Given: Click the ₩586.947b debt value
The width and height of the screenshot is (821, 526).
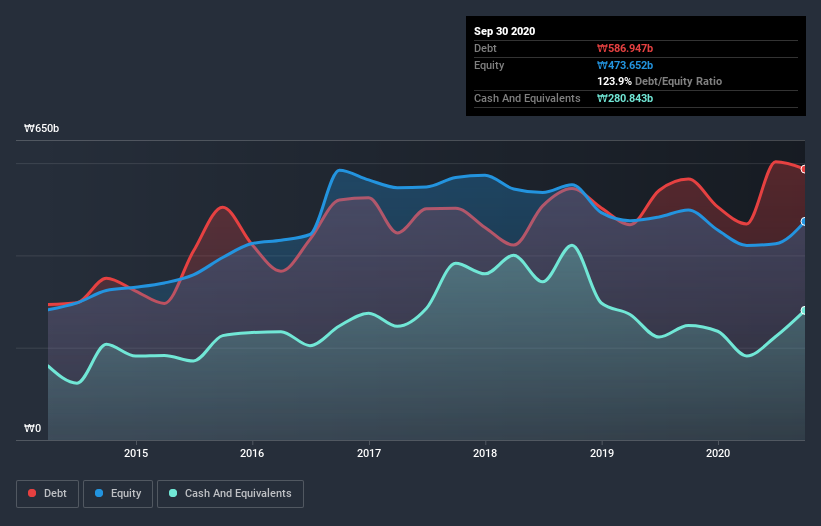Looking at the screenshot, I should point(625,49).
